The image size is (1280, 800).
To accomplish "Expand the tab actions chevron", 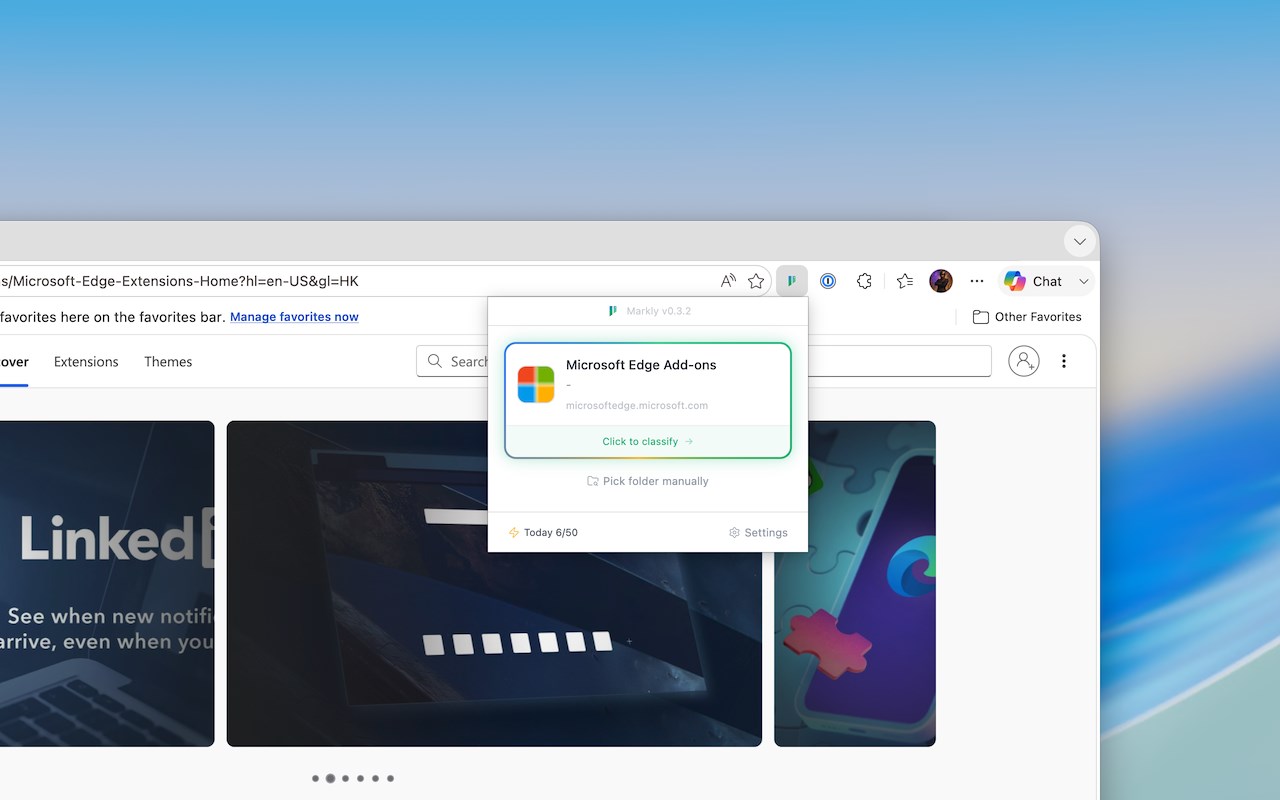I will click(x=1080, y=241).
